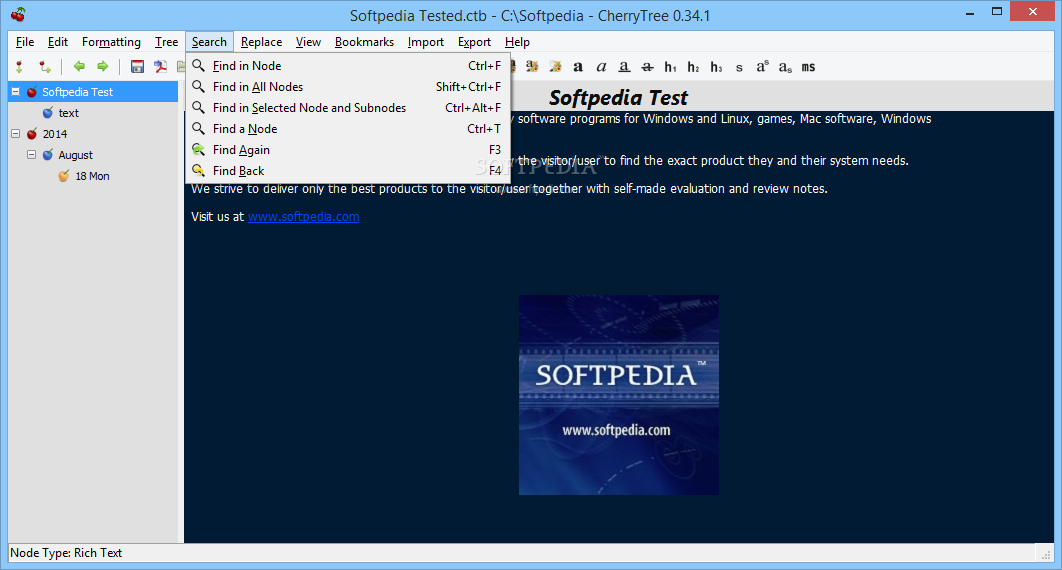Click the window resize grip in status bar
This screenshot has height=570, width=1062.
(1045, 553)
